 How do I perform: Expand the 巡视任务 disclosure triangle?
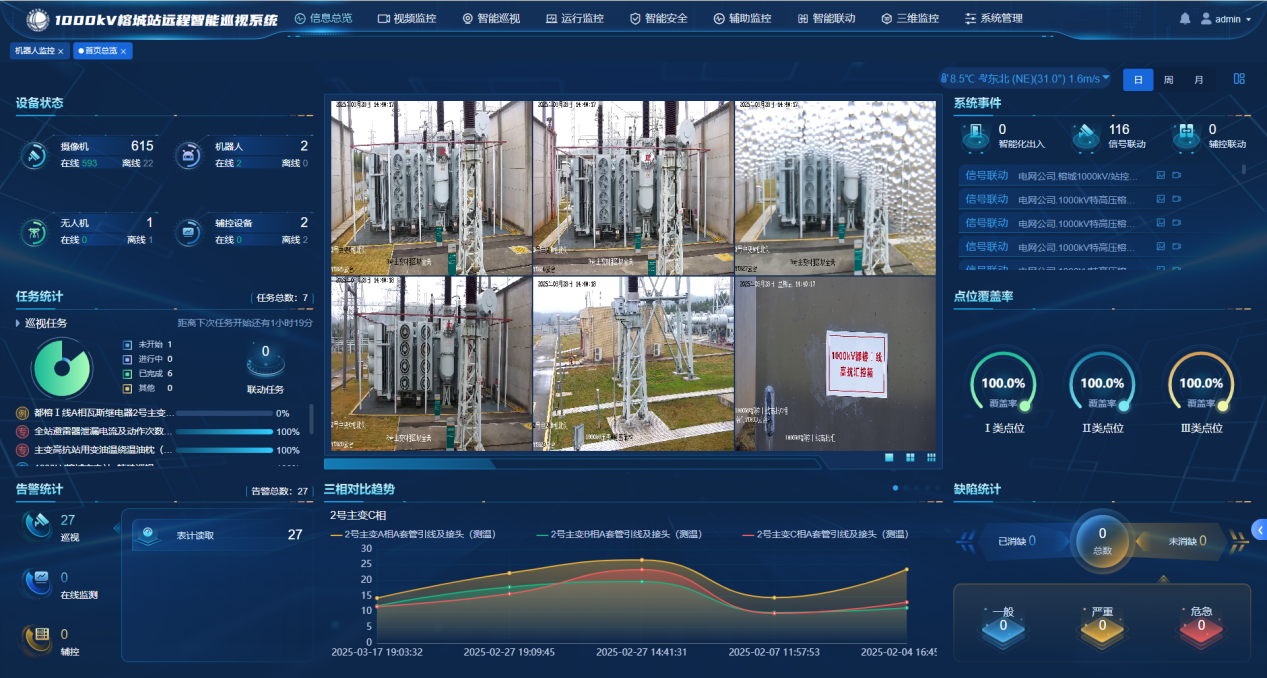click(18, 323)
